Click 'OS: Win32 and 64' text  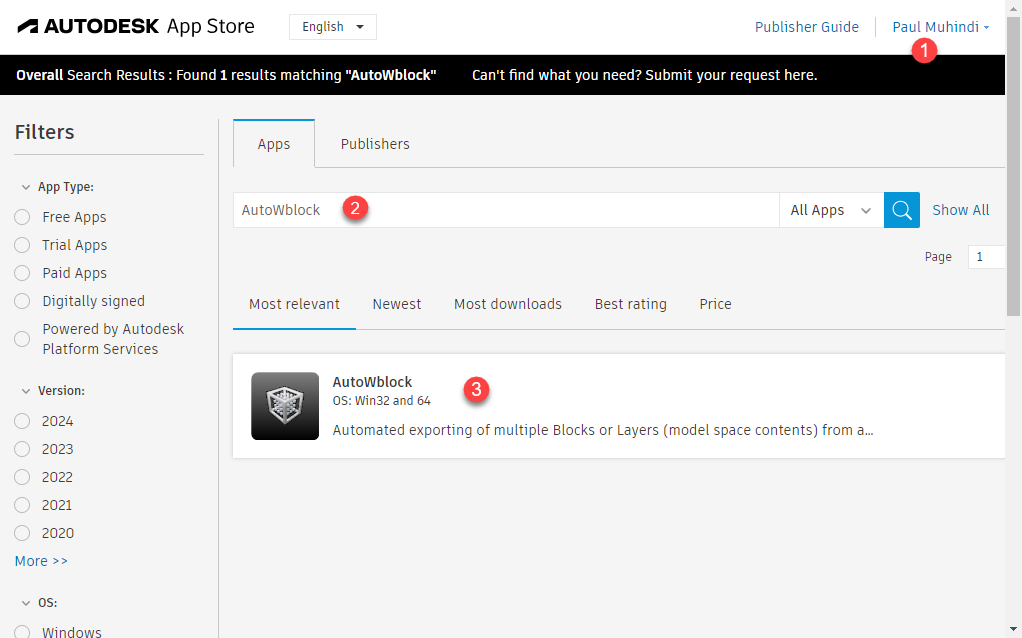pyautogui.click(x=381, y=401)
